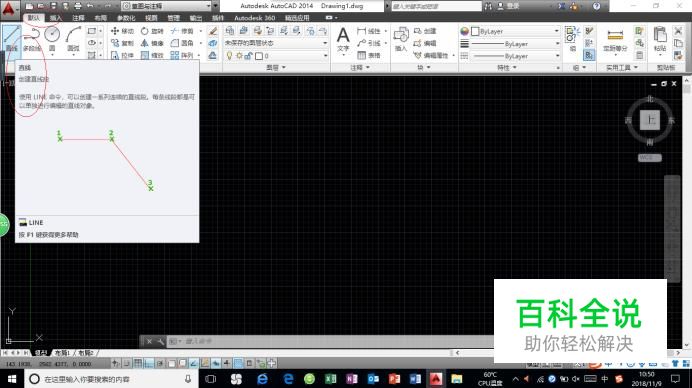This screenshot has height=388, width=692.
Task: Switch to the 布局1 layout tab
Action: (x=63, y=353)
